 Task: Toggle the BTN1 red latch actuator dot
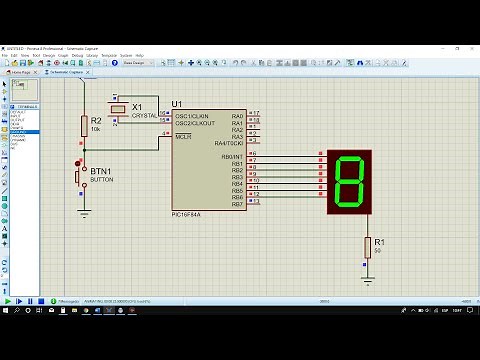coord(78,163)
